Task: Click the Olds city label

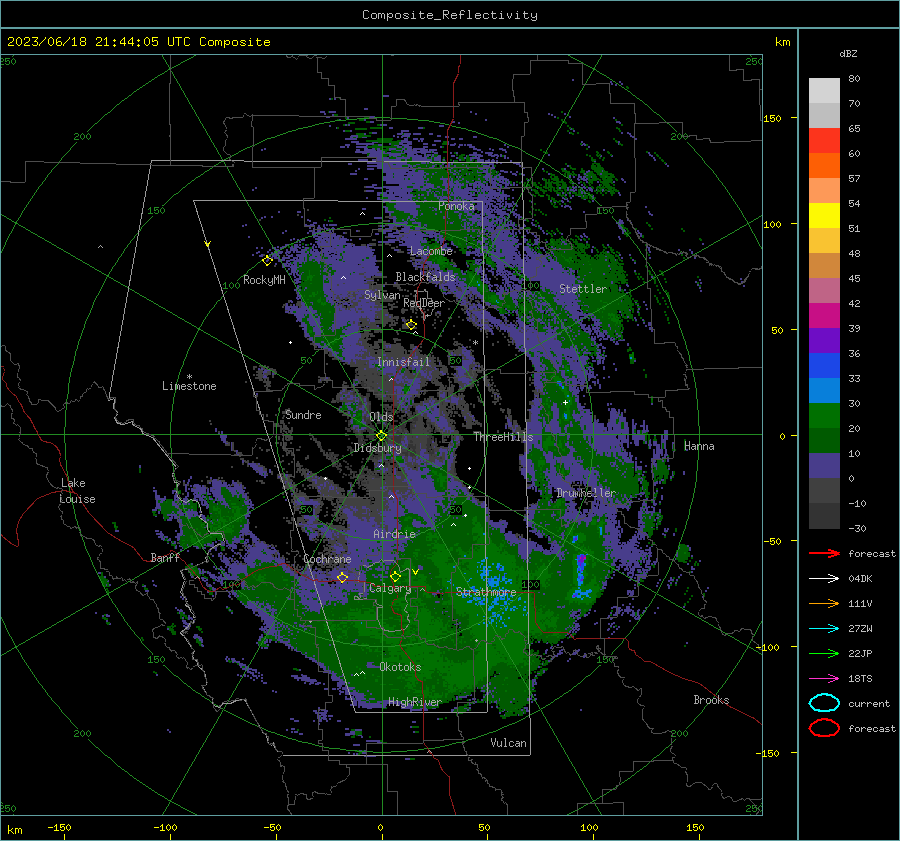Action: (381, 417)
